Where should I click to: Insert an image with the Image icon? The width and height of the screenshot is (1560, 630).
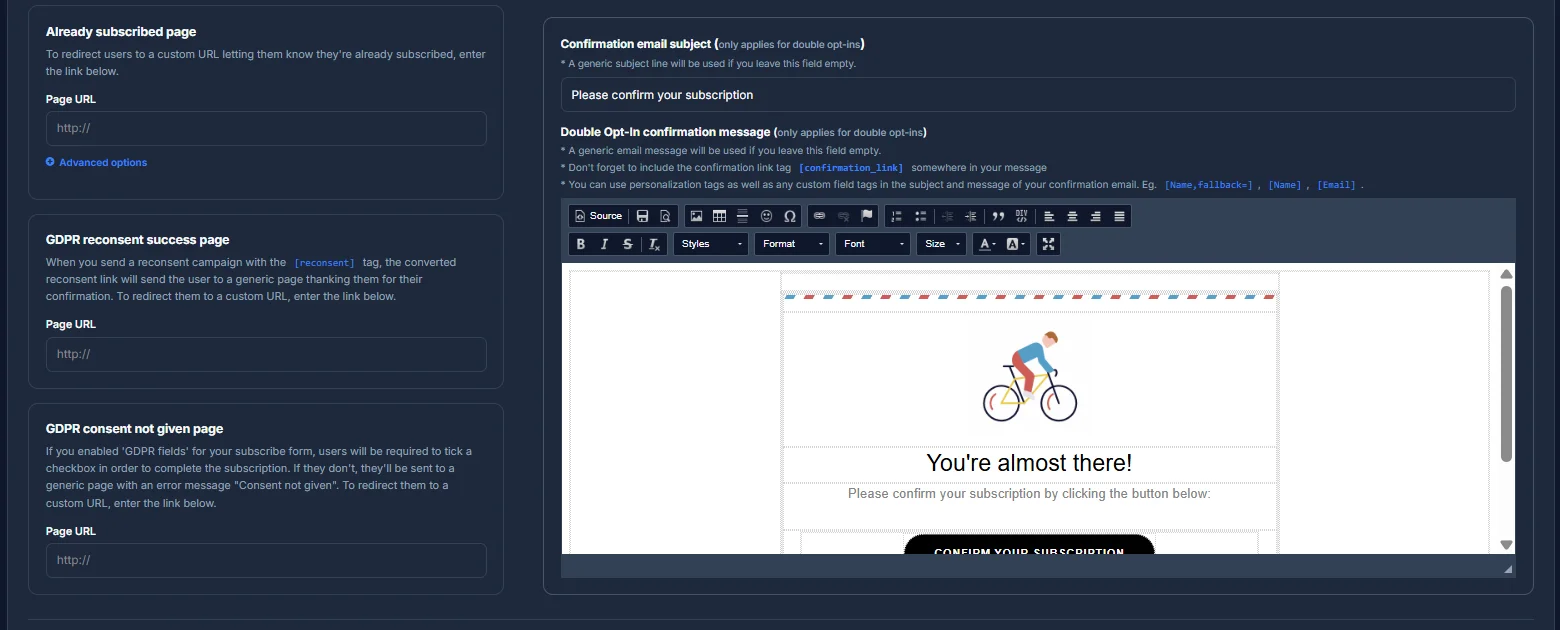[696, 216]
